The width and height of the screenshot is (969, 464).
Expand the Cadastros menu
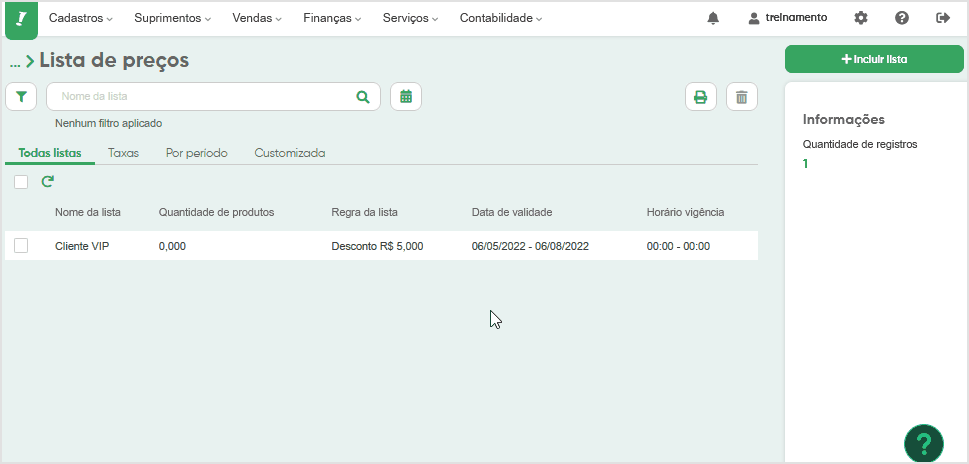pos(81,19)
